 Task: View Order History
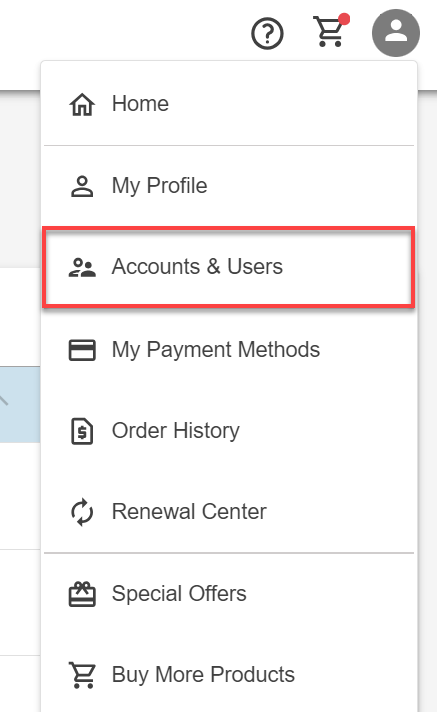pyautogui.click(x=229, y=431)
